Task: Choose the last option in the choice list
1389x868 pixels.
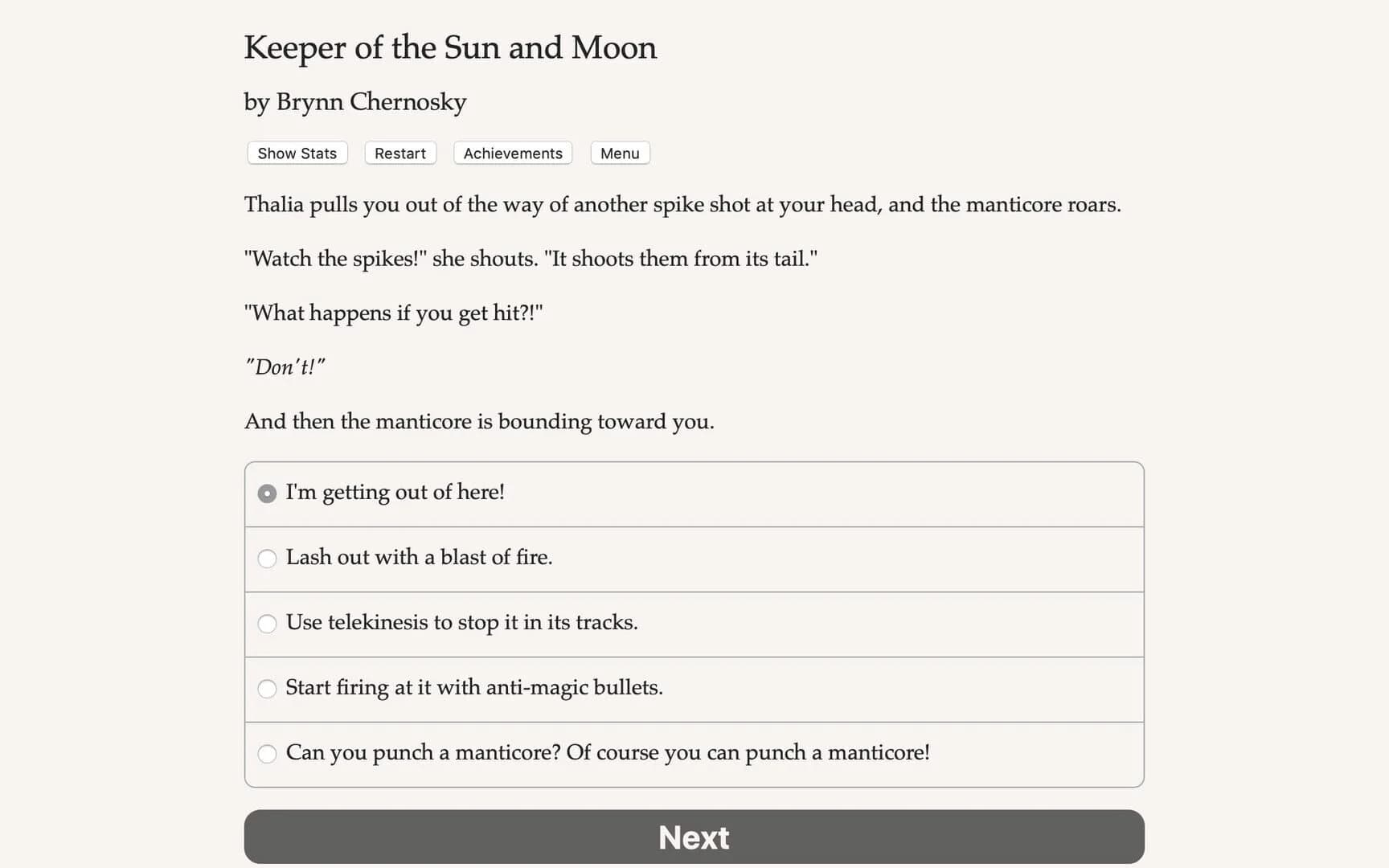Action: point(608,754)
